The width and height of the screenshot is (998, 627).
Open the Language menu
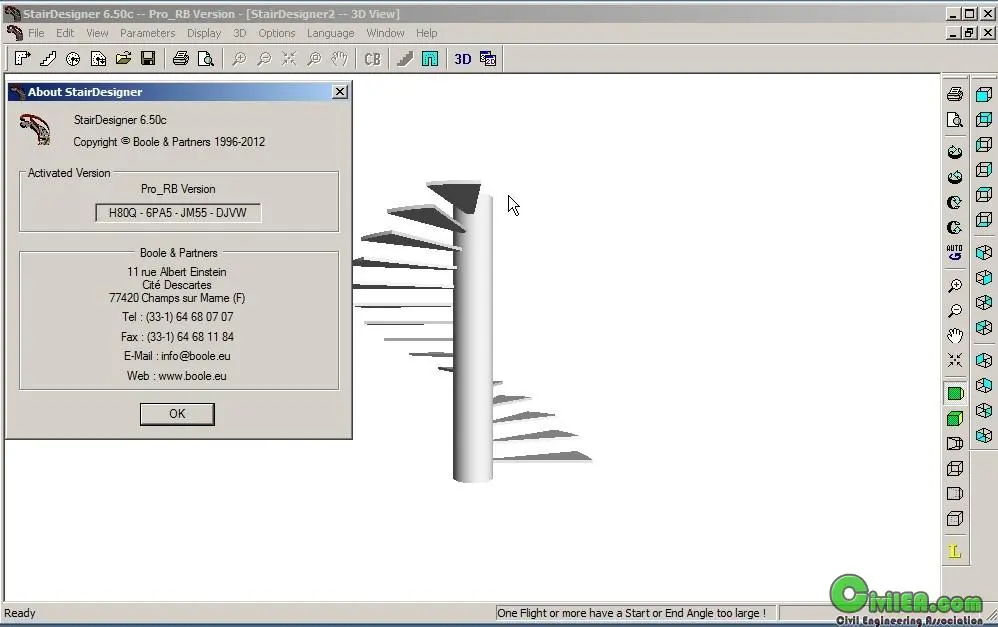click(330, 33)
